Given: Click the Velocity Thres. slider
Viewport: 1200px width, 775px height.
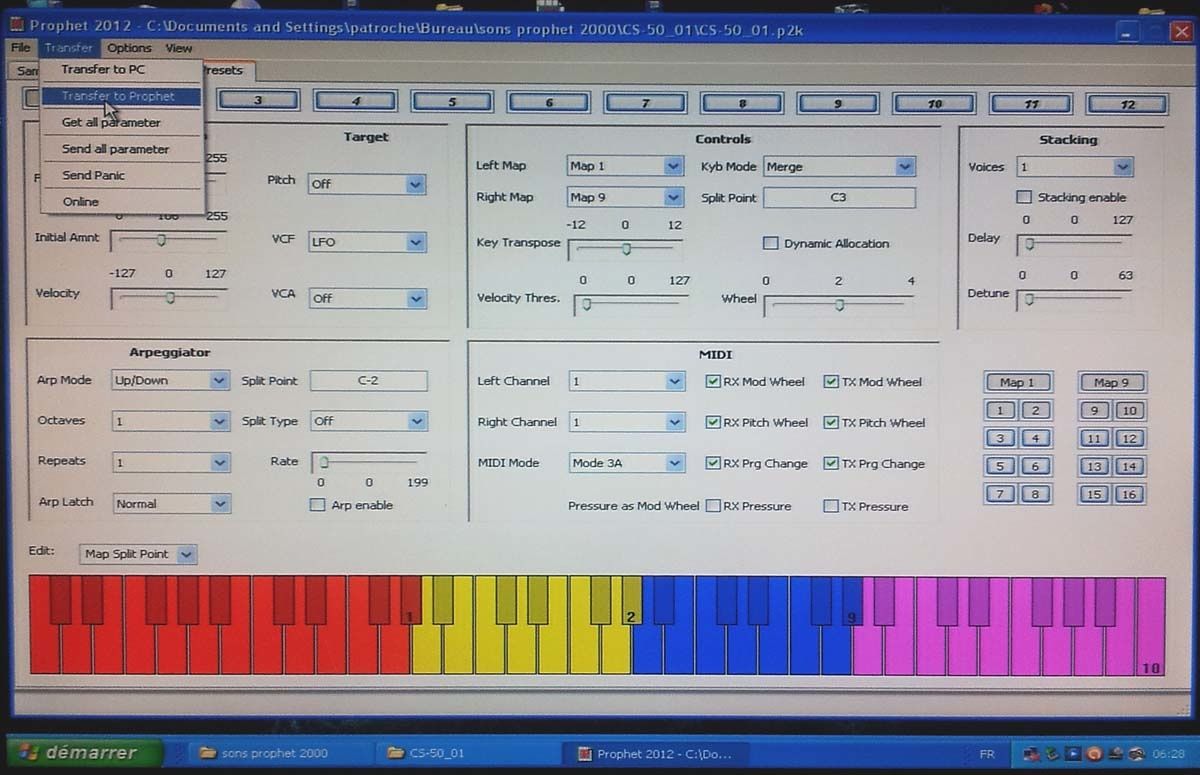Looking at the screenshot, I should [631, 305].
